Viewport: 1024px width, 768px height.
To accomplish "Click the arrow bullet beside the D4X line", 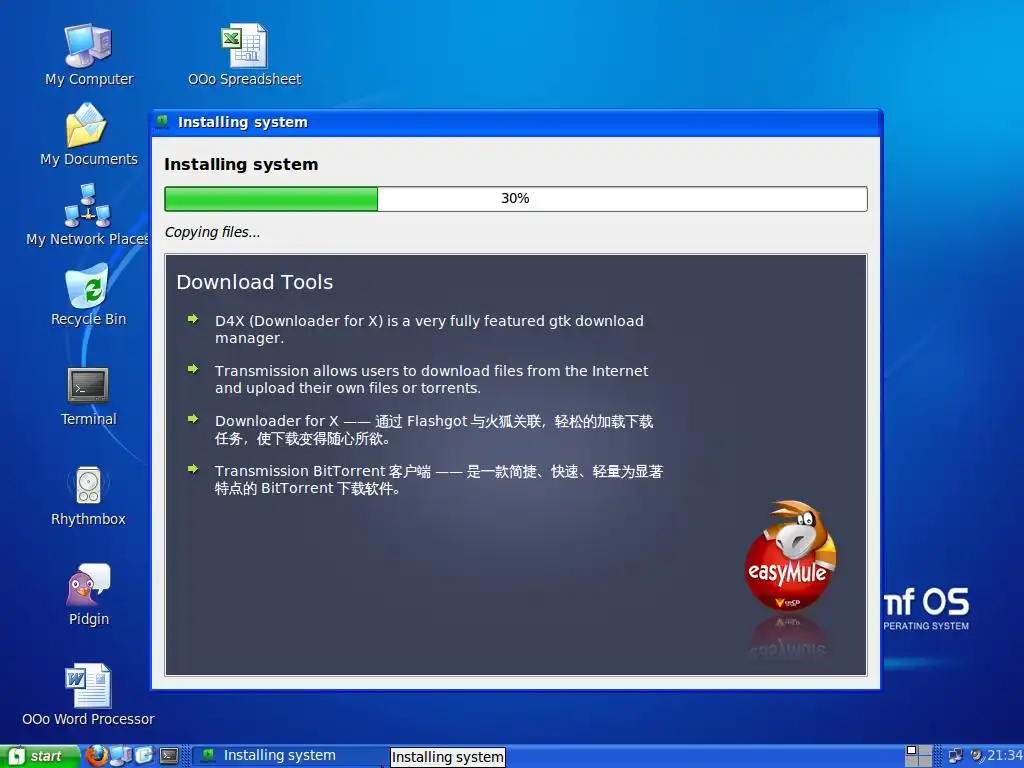I will click(x=193, y=319).
